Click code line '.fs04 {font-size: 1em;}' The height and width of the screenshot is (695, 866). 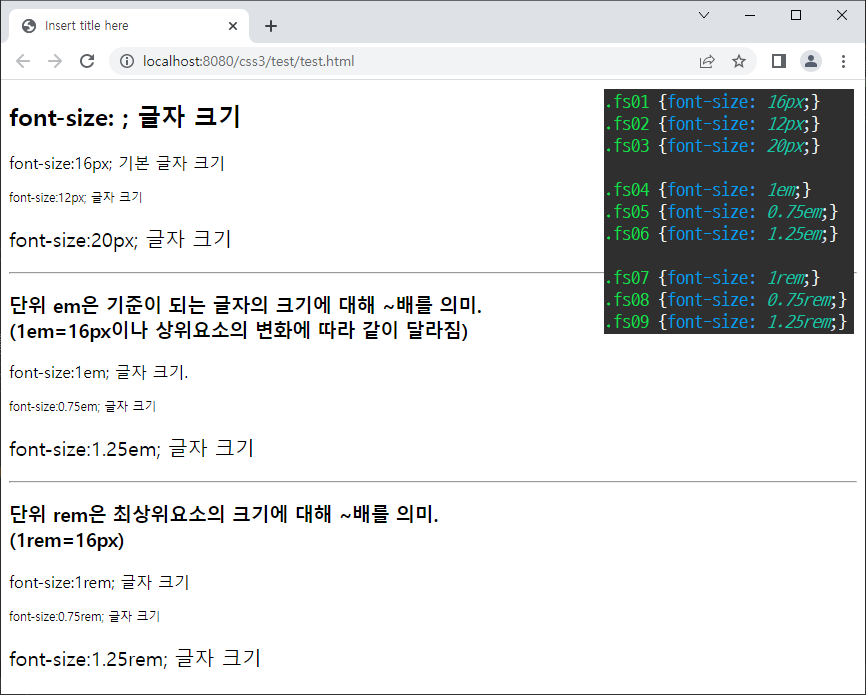(708, 190)
